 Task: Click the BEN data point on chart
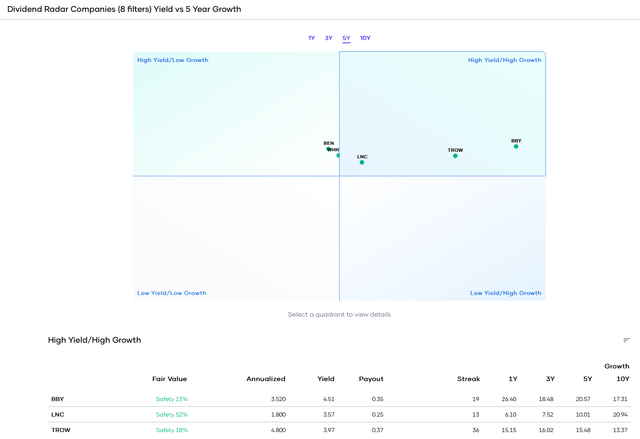pyautogui.click(x=328, y=149)
